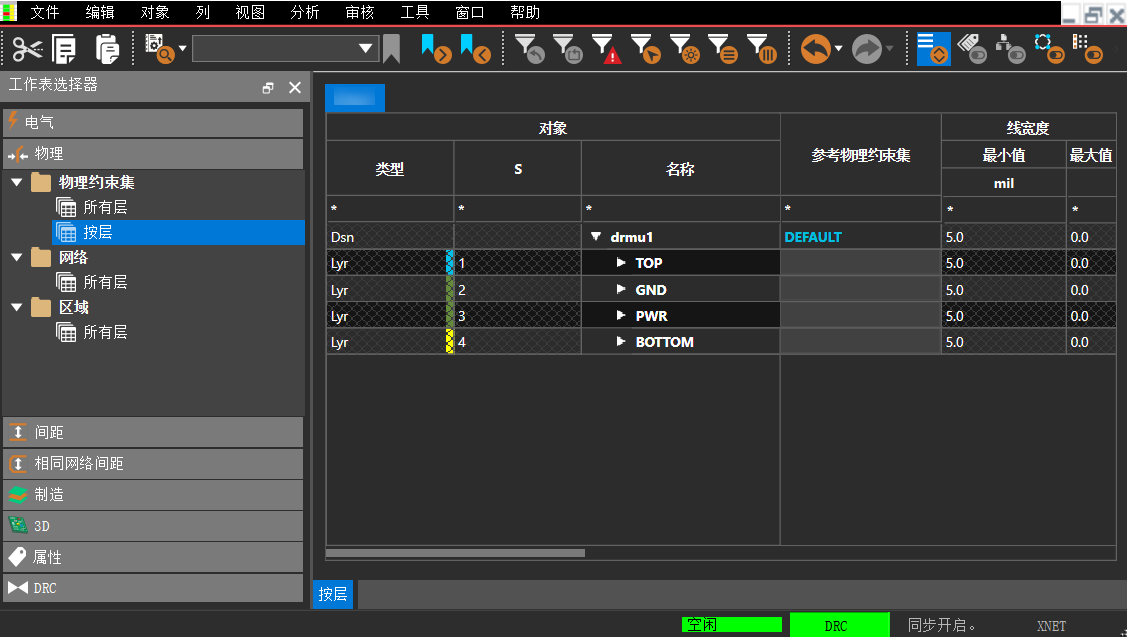Open the Undo history dropdown arrow
The width and height of the screenshot is (1127, 637).
pyautogui.click(x=838, y=49)
